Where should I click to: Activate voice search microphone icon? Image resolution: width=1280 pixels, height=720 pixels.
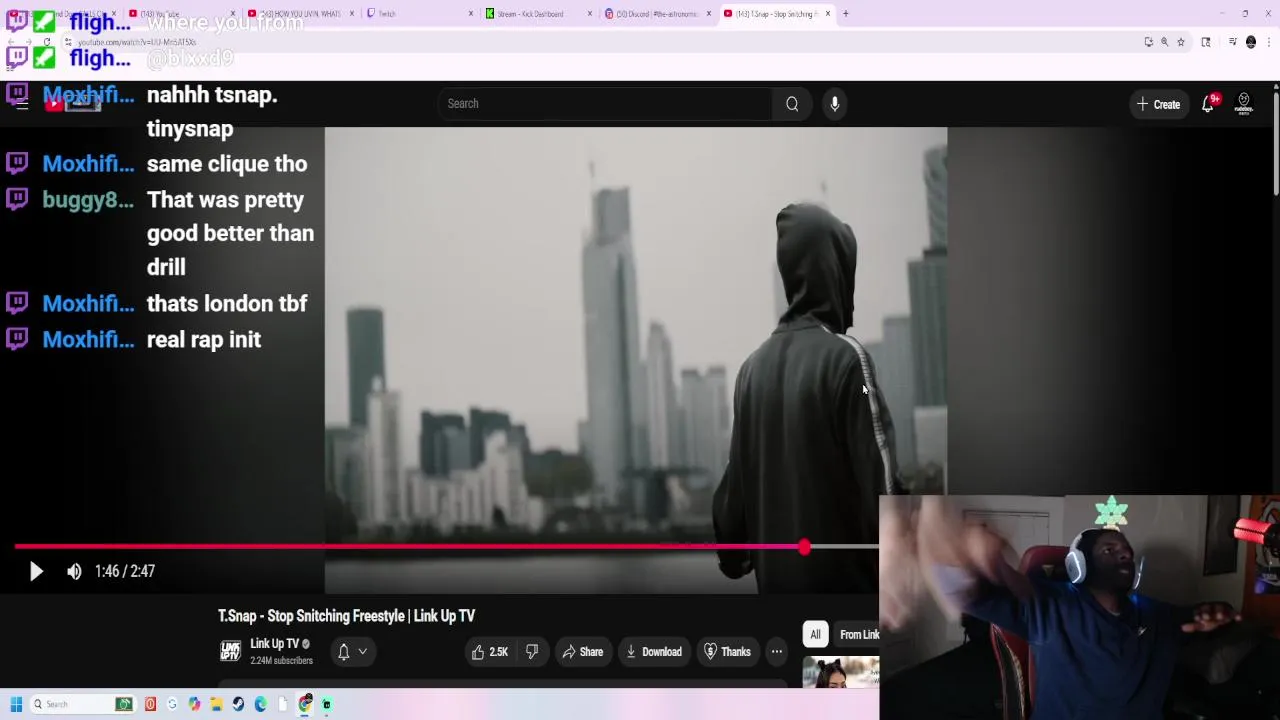click(x=835, y=104)
